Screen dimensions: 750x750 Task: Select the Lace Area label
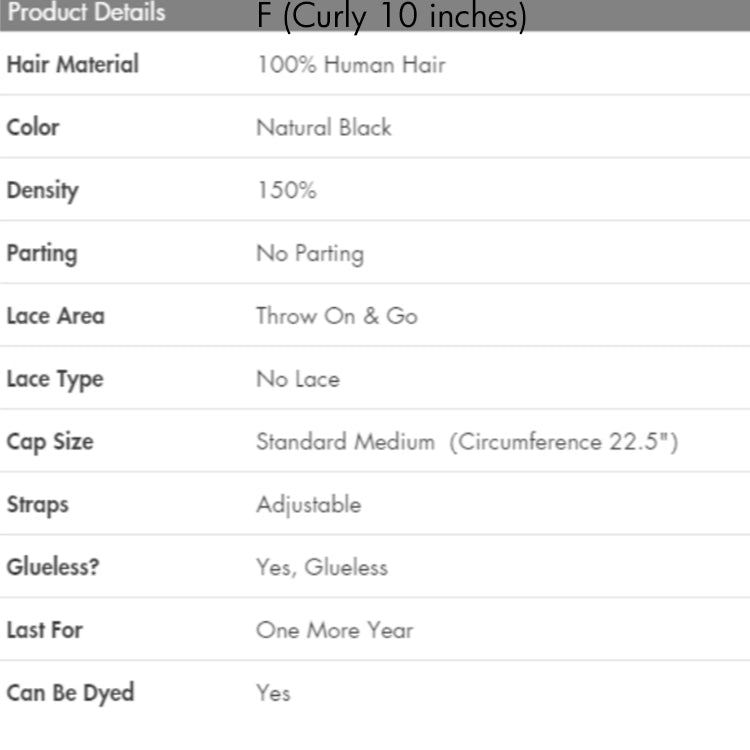point(55,316)
